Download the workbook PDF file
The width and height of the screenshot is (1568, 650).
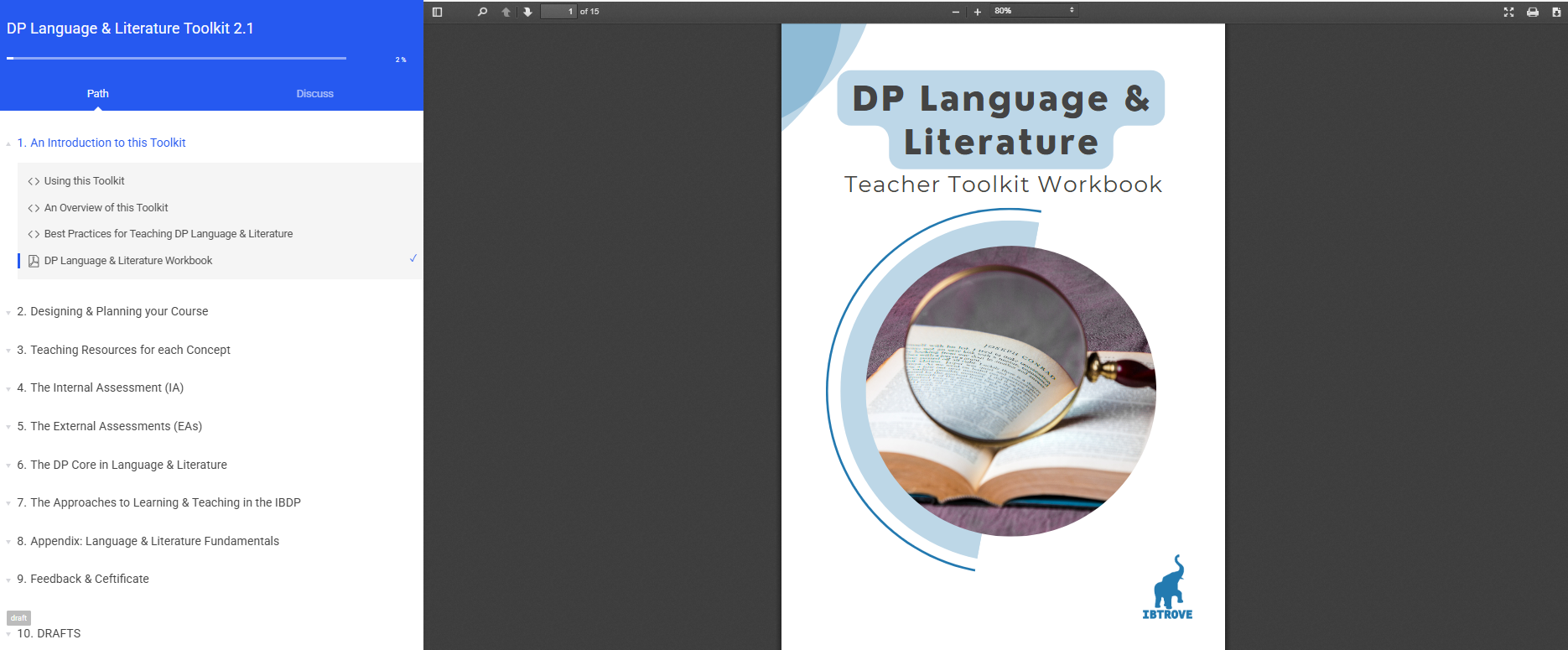1556,12
